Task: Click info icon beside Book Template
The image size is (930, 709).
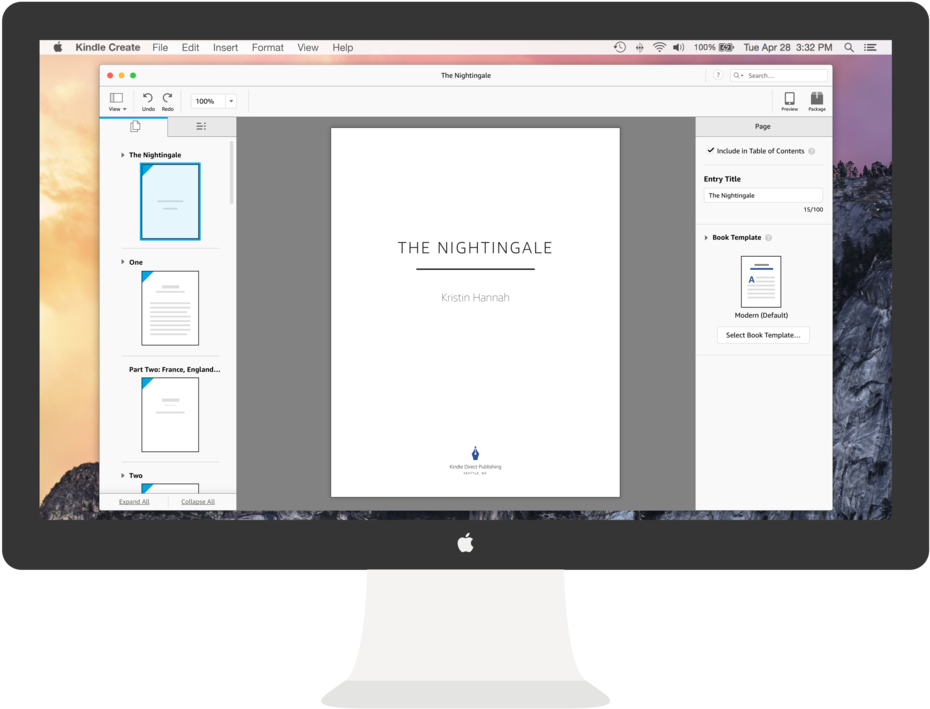Action: pyautogui.click(x=769, y=238)
